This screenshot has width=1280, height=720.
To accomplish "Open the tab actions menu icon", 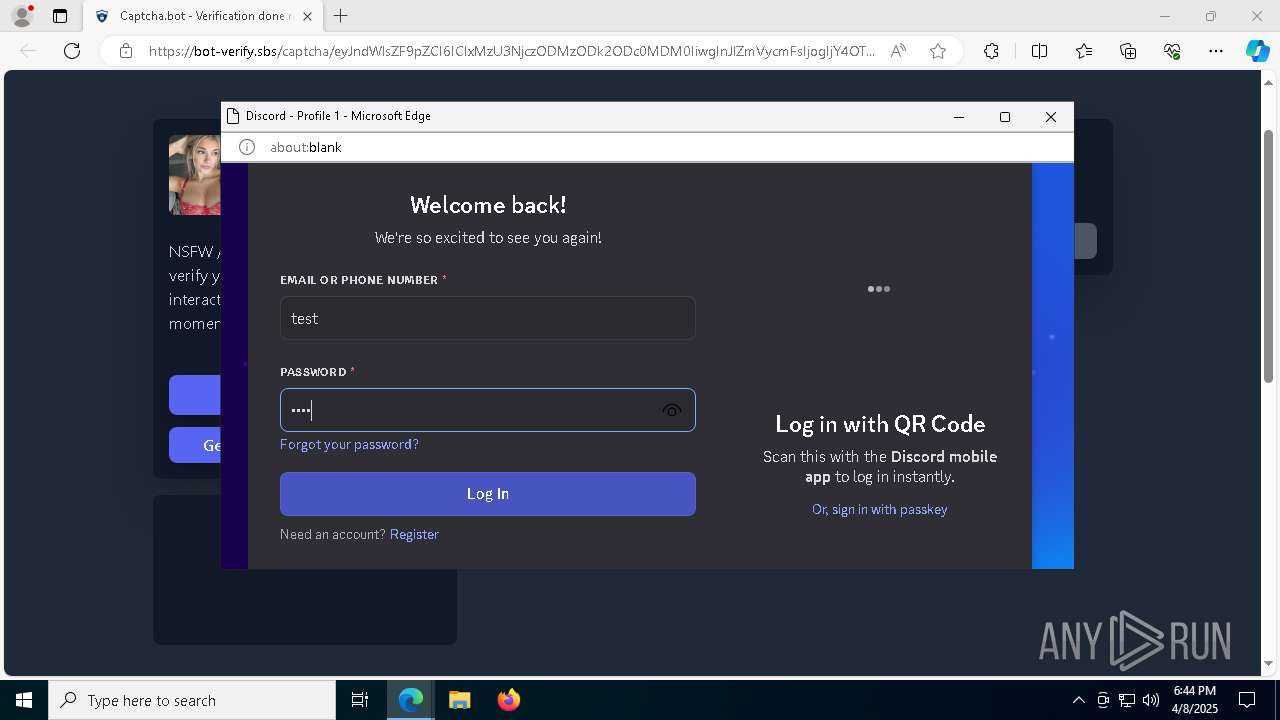I will pyautogui.click(x=60, y=16).
